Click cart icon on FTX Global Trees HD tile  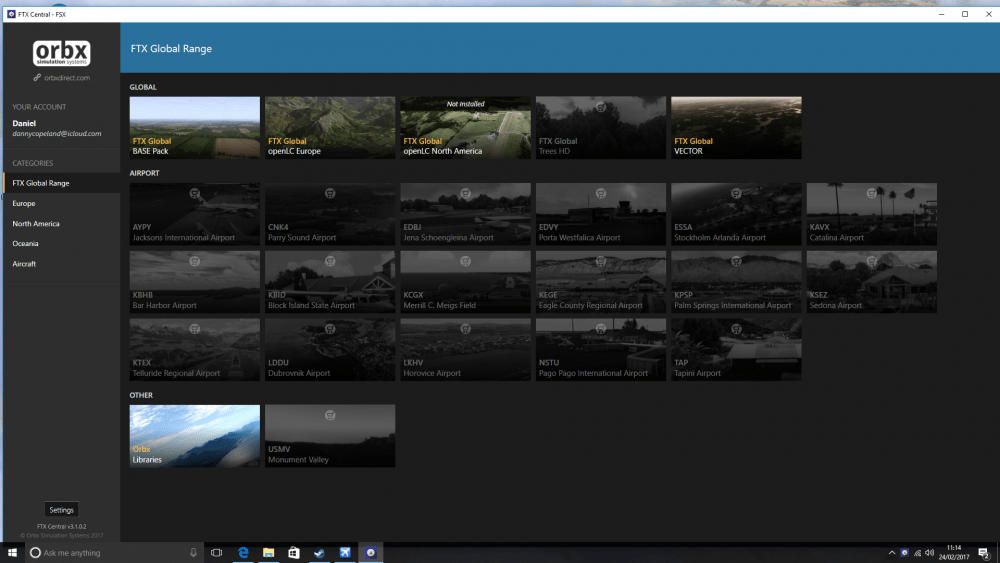tap(601, 107)
